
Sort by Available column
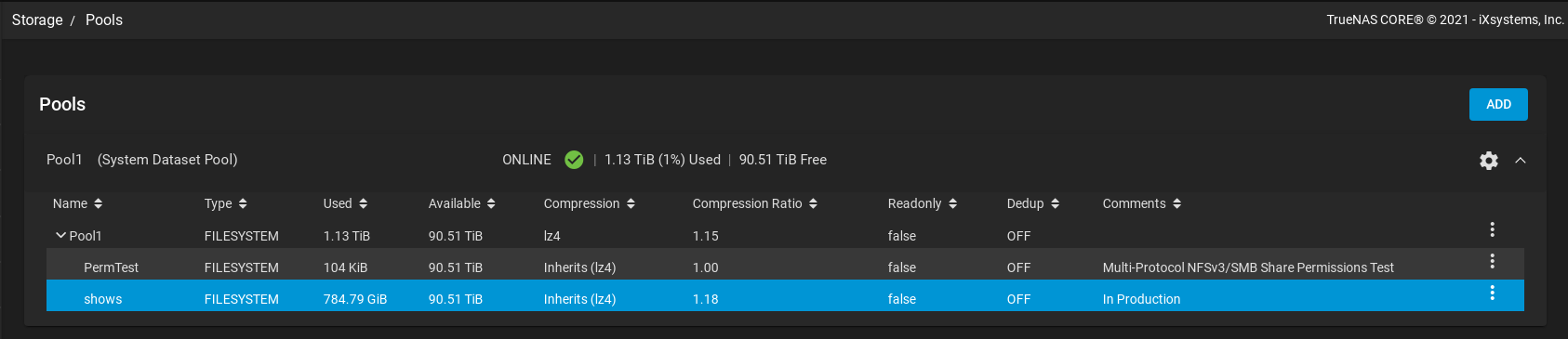coord(462,203)
